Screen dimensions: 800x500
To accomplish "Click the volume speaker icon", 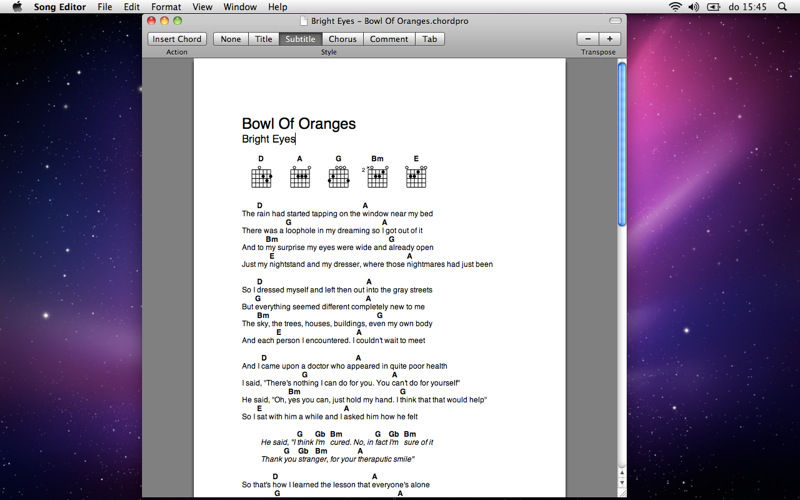I will pos(693,7).
